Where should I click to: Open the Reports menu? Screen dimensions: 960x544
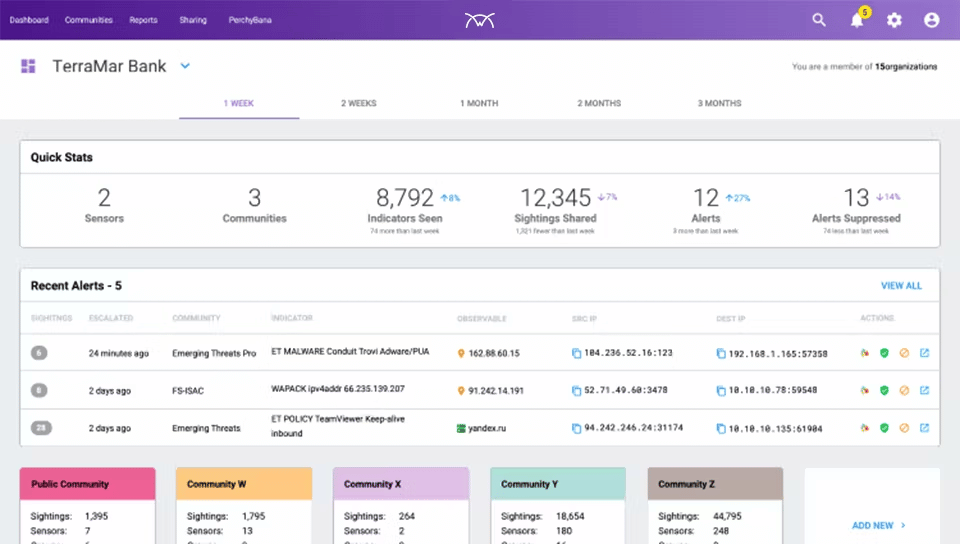[143, 20]
